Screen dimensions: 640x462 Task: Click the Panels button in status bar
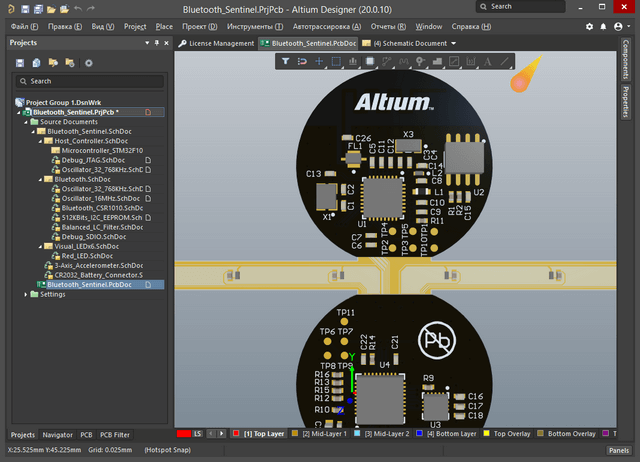[617, 452]
